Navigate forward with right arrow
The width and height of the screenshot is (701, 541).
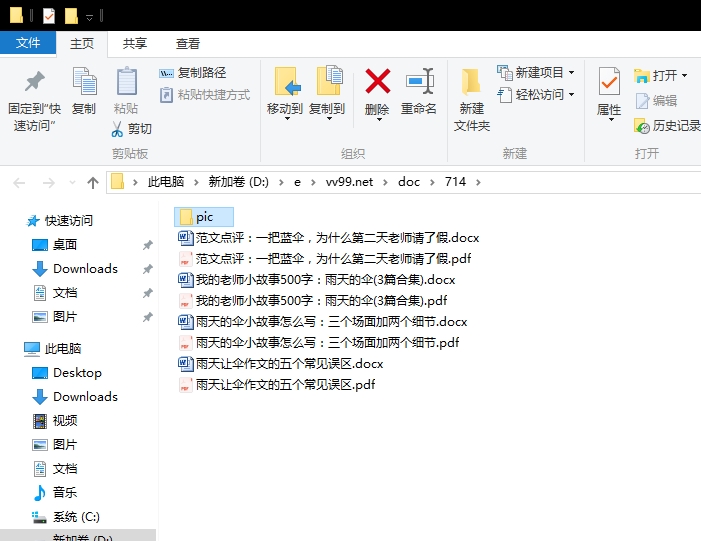48,182
